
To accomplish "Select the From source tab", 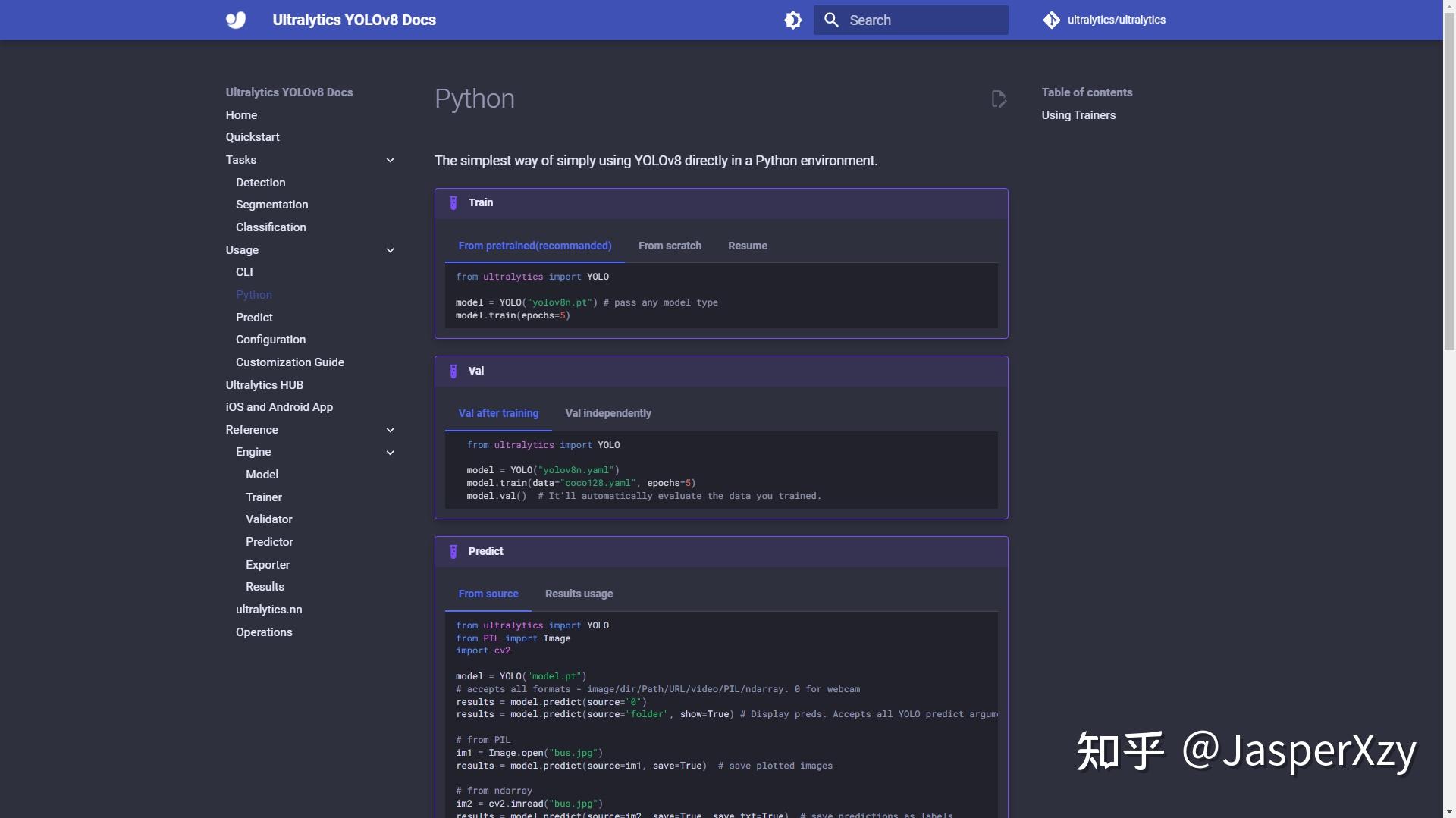I will pyautogui.click(x=488, y=594).
